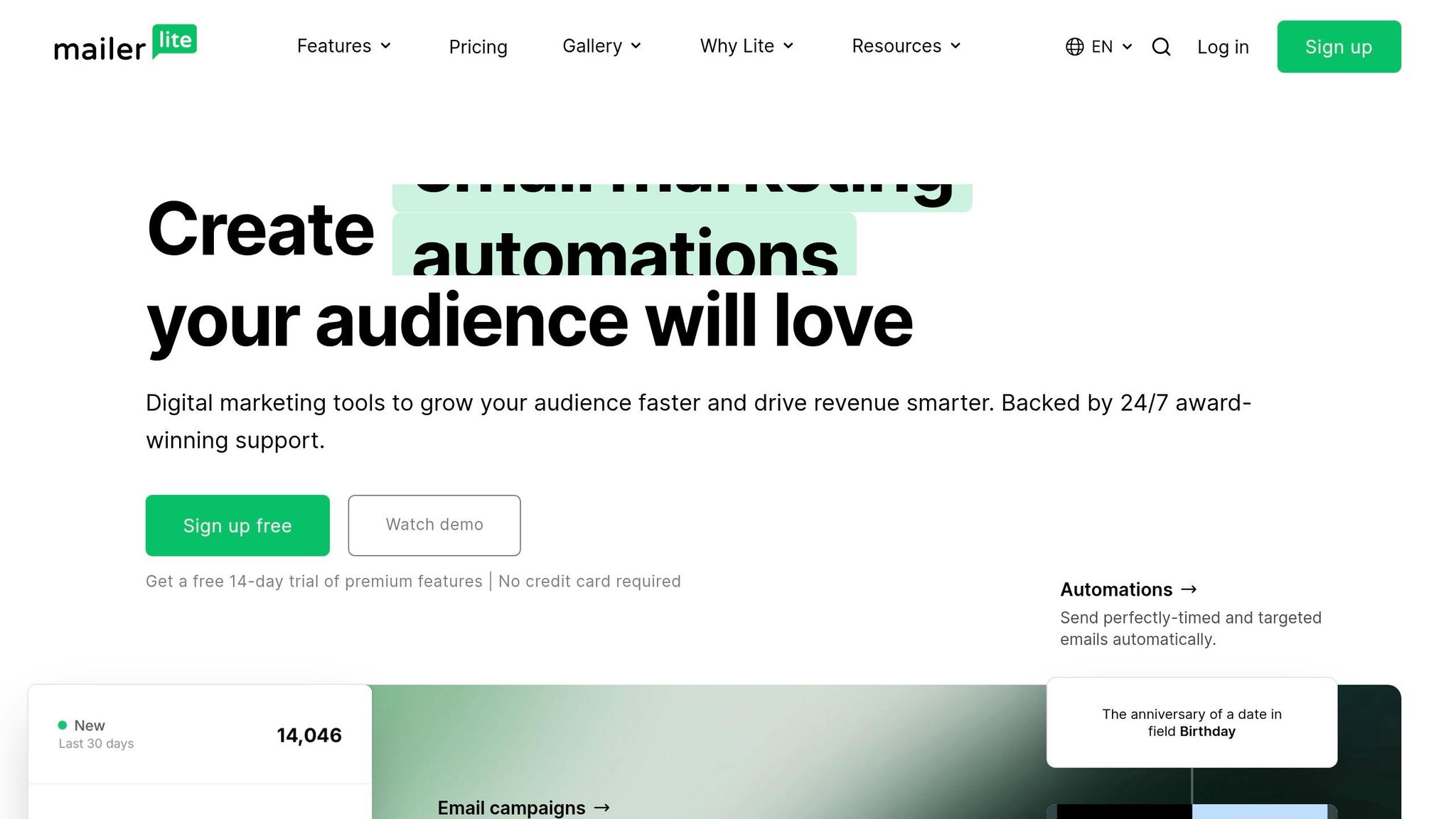The image size is (1456, 819).
Task: Open the Automations feature heading
Action: tap(1116, 589)
